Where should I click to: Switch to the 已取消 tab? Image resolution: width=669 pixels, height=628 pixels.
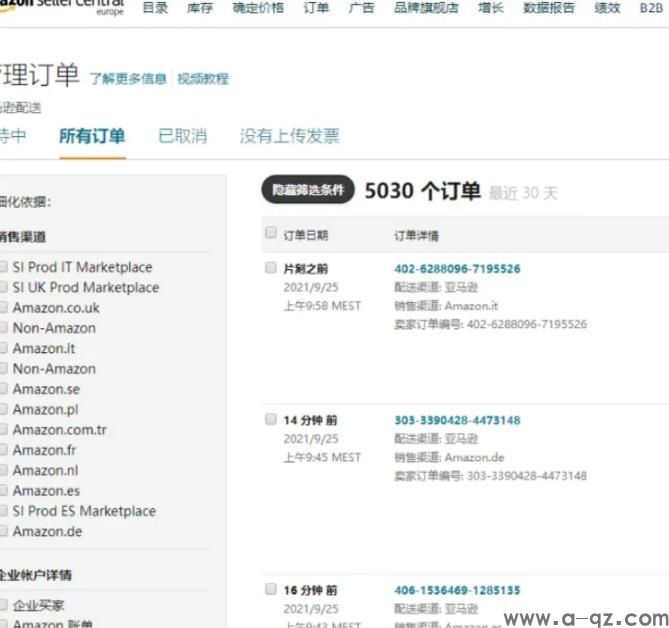(183, 136)
